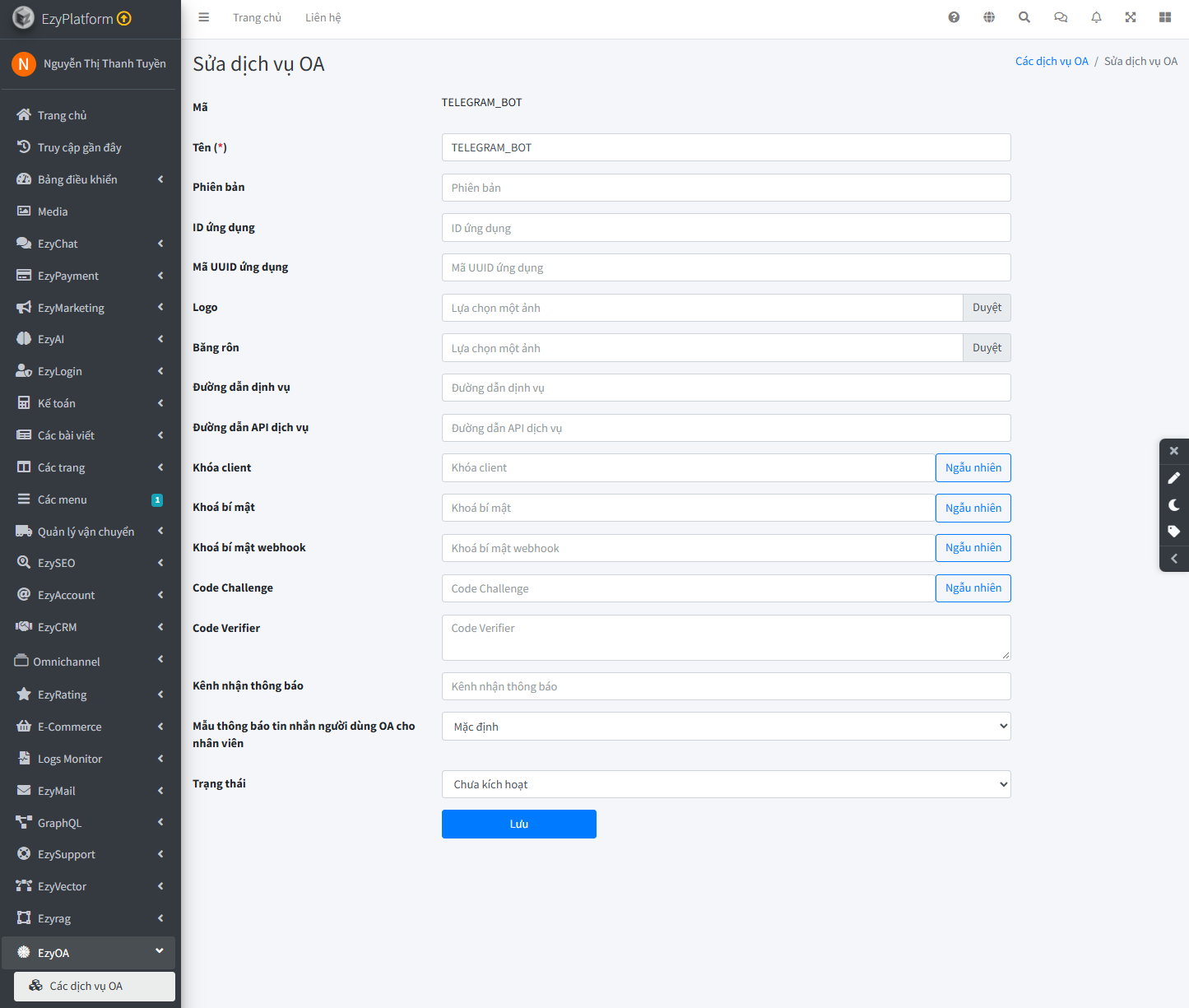Open the language globe icon
Screen dimensions: 1189x1008
(989, 17)
